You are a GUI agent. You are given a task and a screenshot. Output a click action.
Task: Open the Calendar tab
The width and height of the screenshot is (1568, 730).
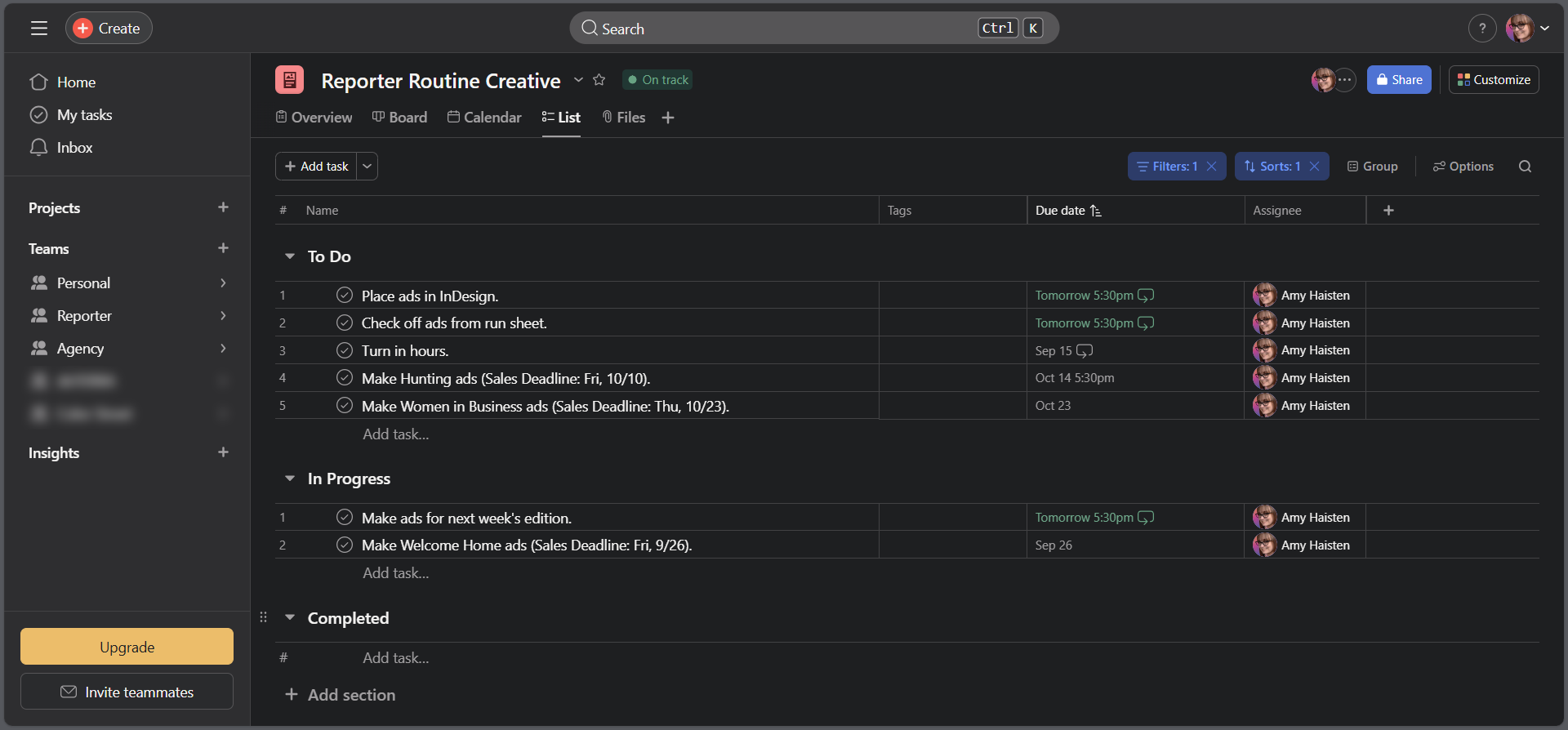[484, 118]
